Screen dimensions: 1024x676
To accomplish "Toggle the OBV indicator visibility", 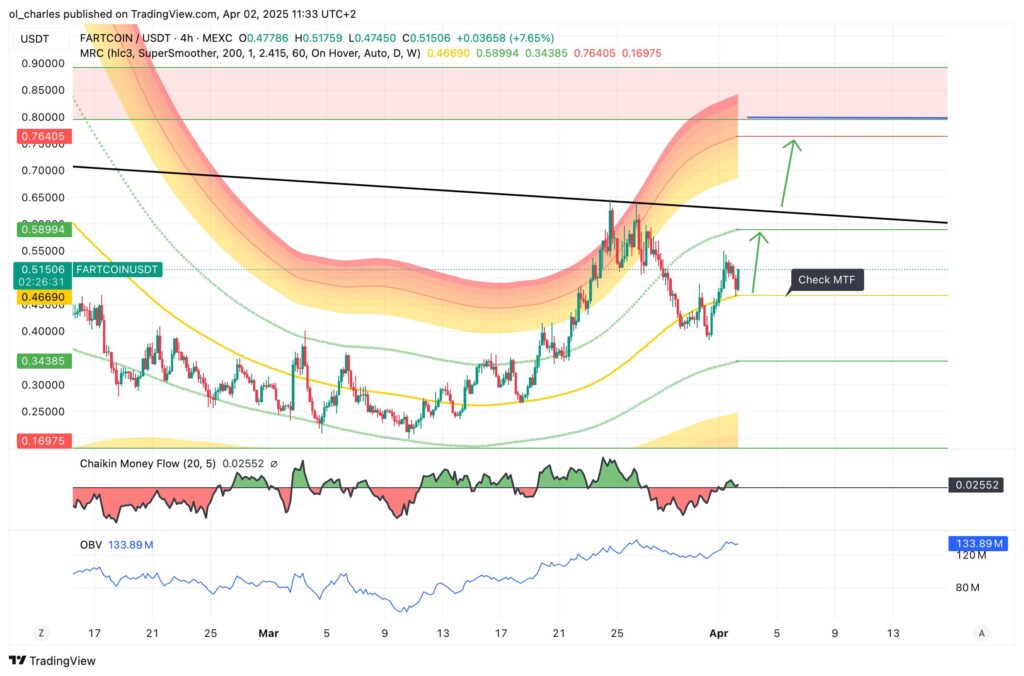I will pos(94,544).
